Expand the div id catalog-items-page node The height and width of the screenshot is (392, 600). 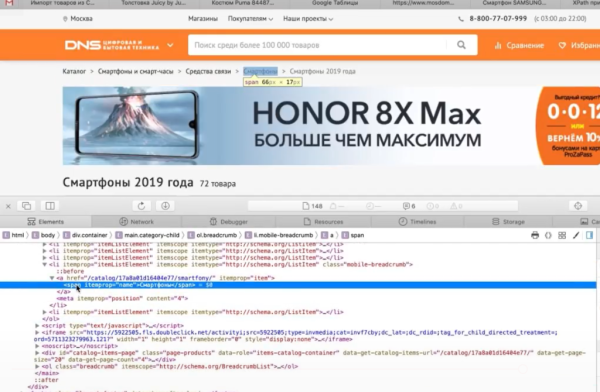37,353
